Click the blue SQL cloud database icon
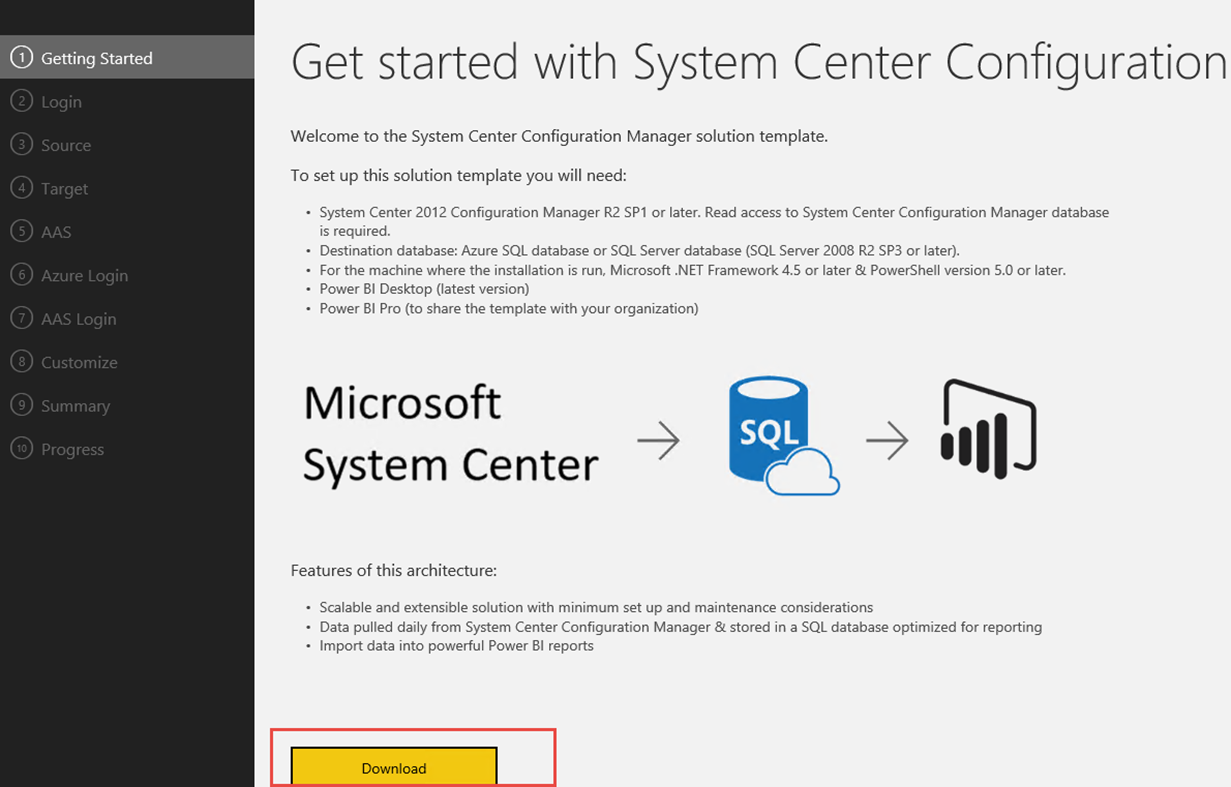 pos(784,435)
